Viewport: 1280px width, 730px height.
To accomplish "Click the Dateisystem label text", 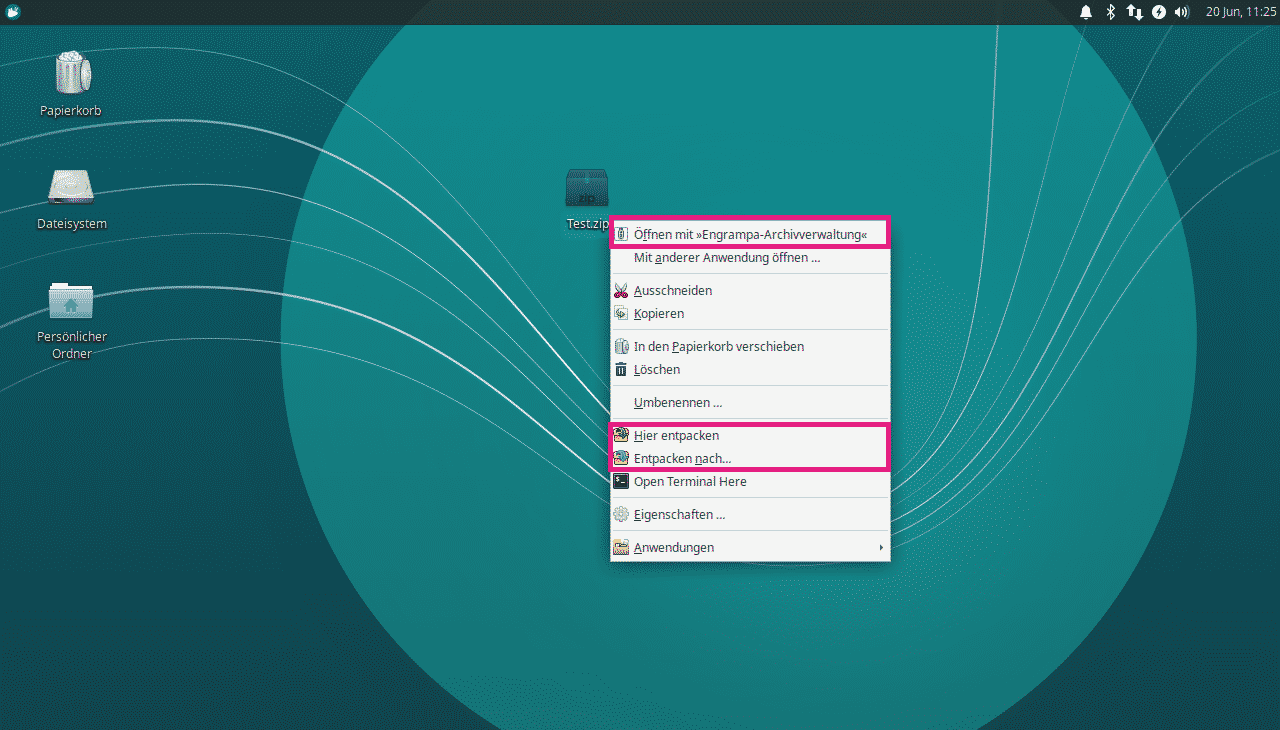I will 72,223.
